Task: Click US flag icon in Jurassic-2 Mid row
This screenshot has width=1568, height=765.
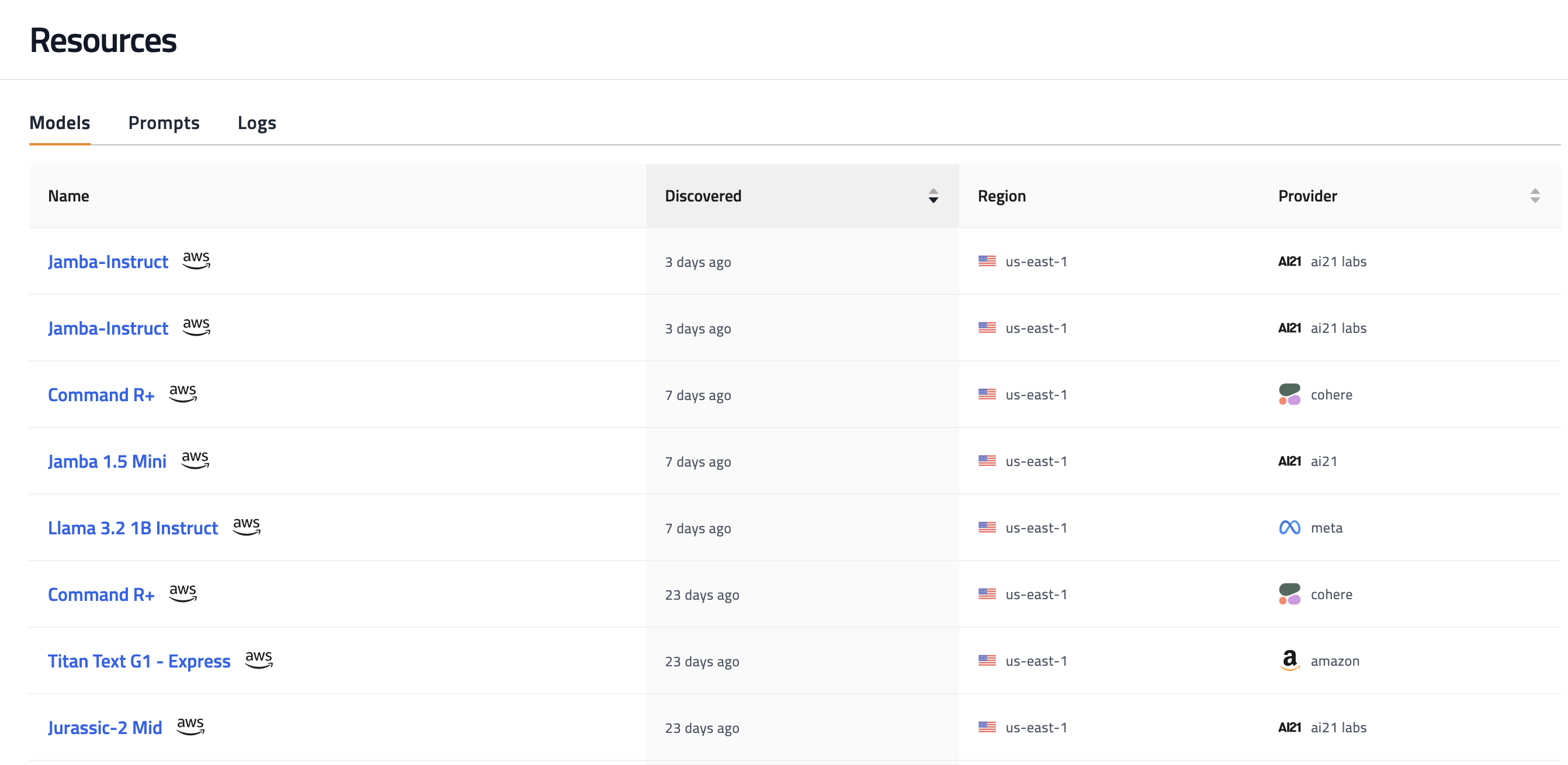Action: point(987,727)
